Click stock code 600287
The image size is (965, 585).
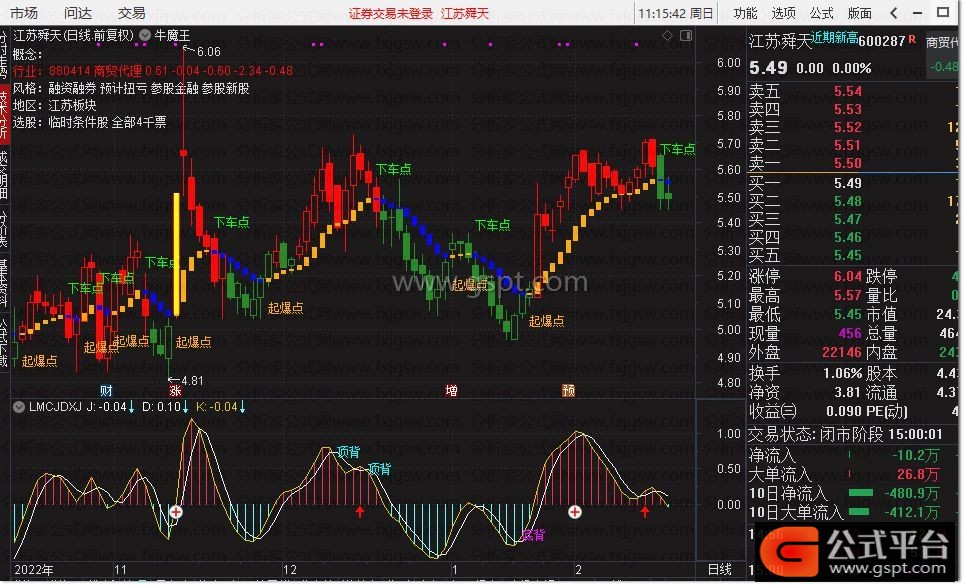[x=882, y=41]
